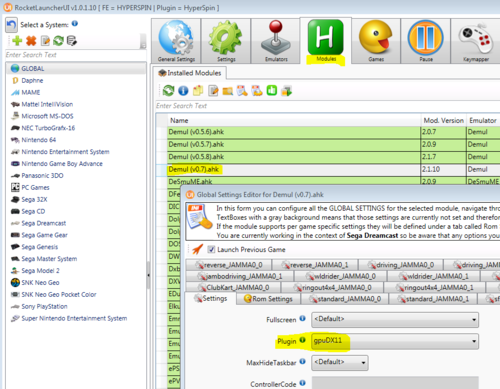Click the info icon beside Fullscreen
Viewport: 500px width, 389px height.
tap(302, 318)
